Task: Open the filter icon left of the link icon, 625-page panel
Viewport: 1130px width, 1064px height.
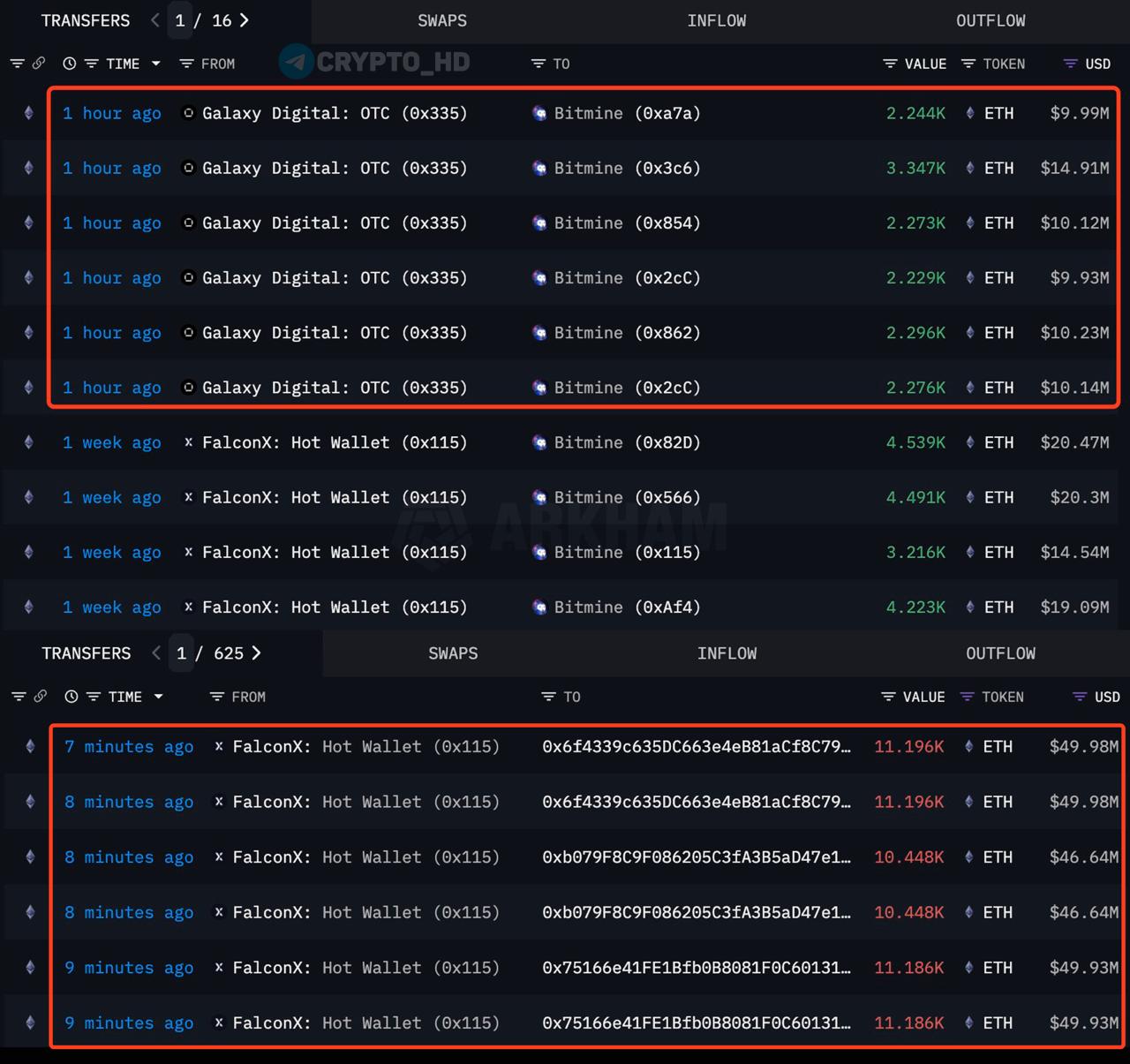Action: 18,697
